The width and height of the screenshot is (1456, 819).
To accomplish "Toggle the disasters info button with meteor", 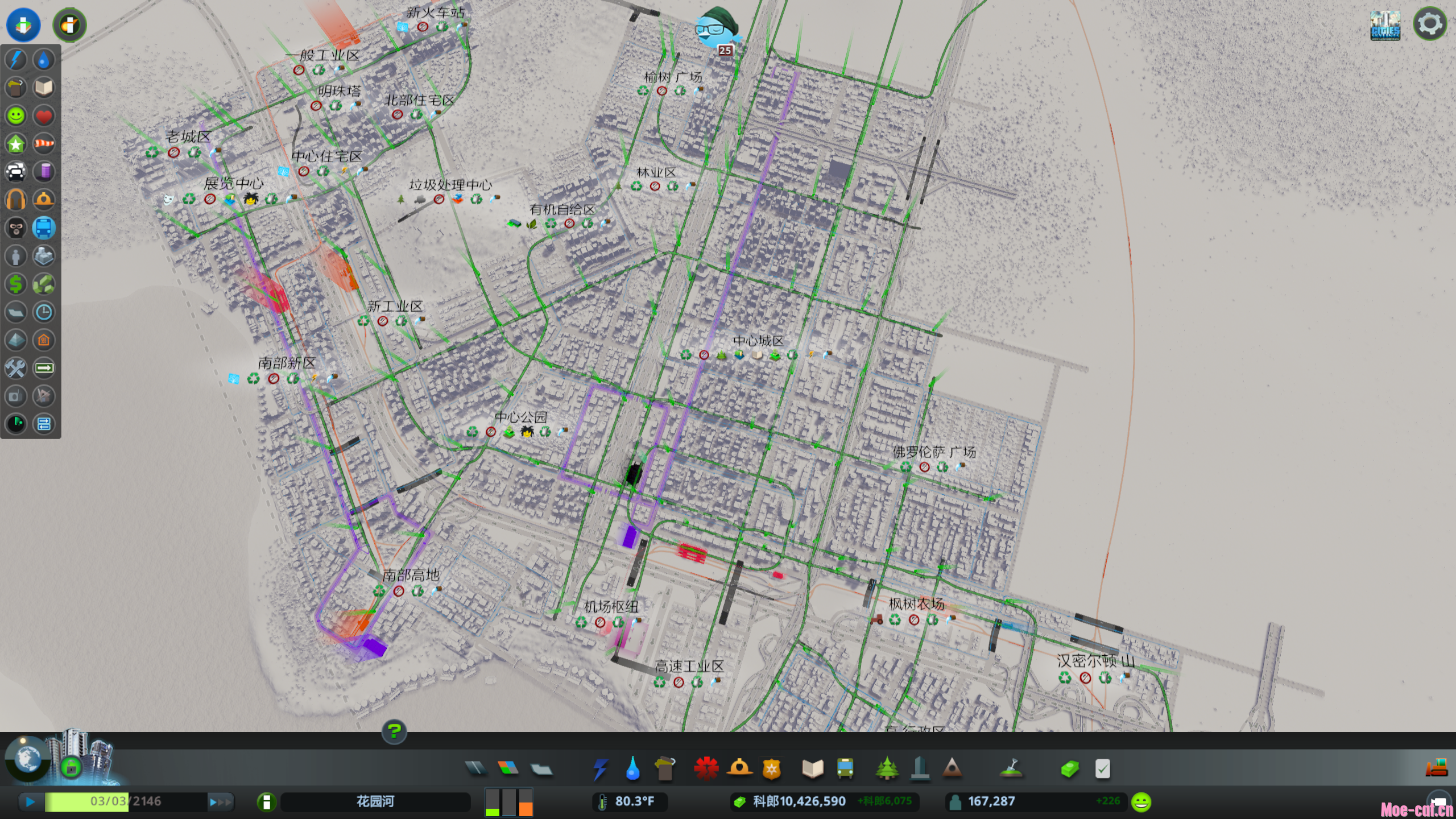I will [x=69, y=25].
